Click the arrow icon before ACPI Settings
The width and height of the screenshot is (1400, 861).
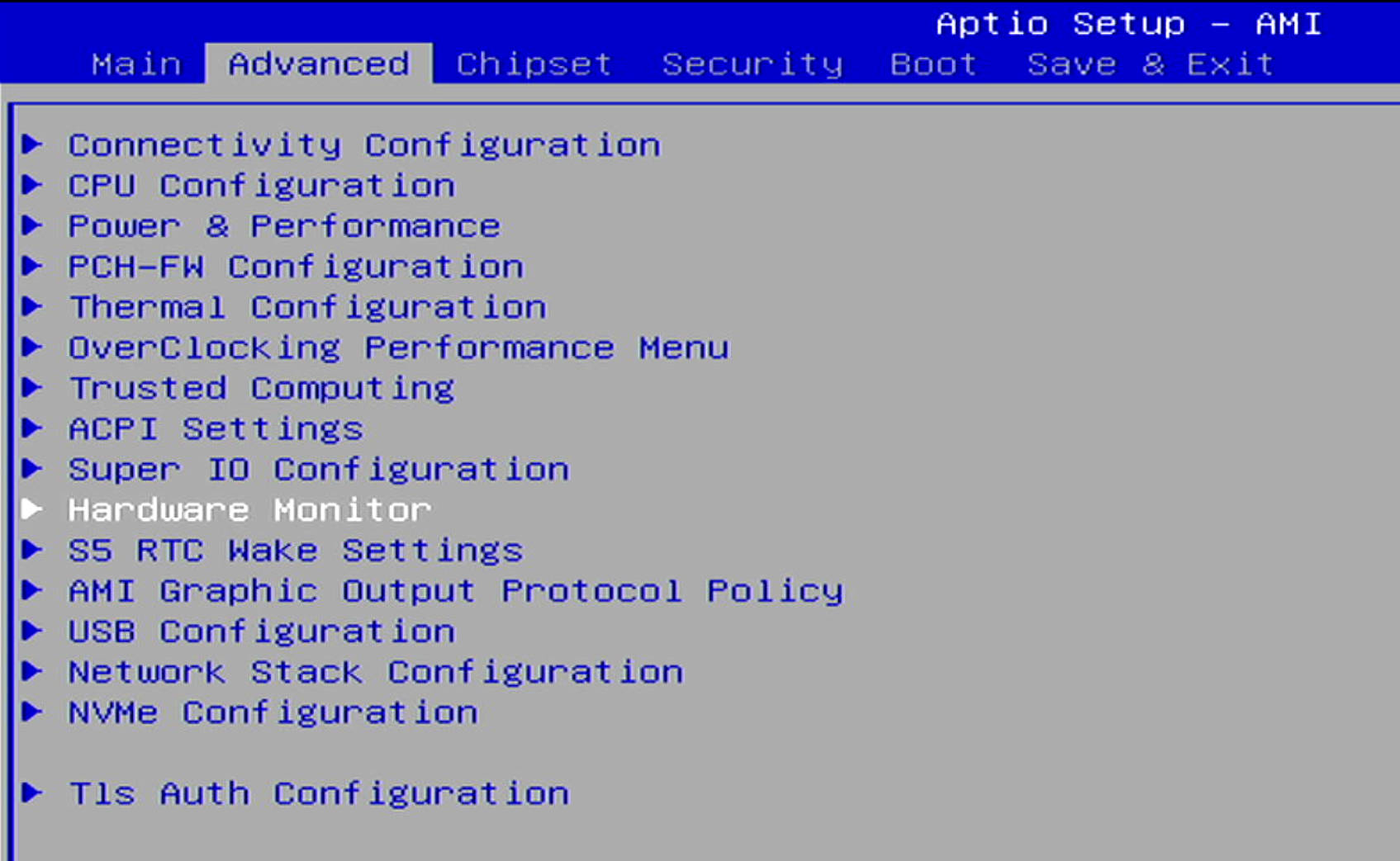click(32, 428)
